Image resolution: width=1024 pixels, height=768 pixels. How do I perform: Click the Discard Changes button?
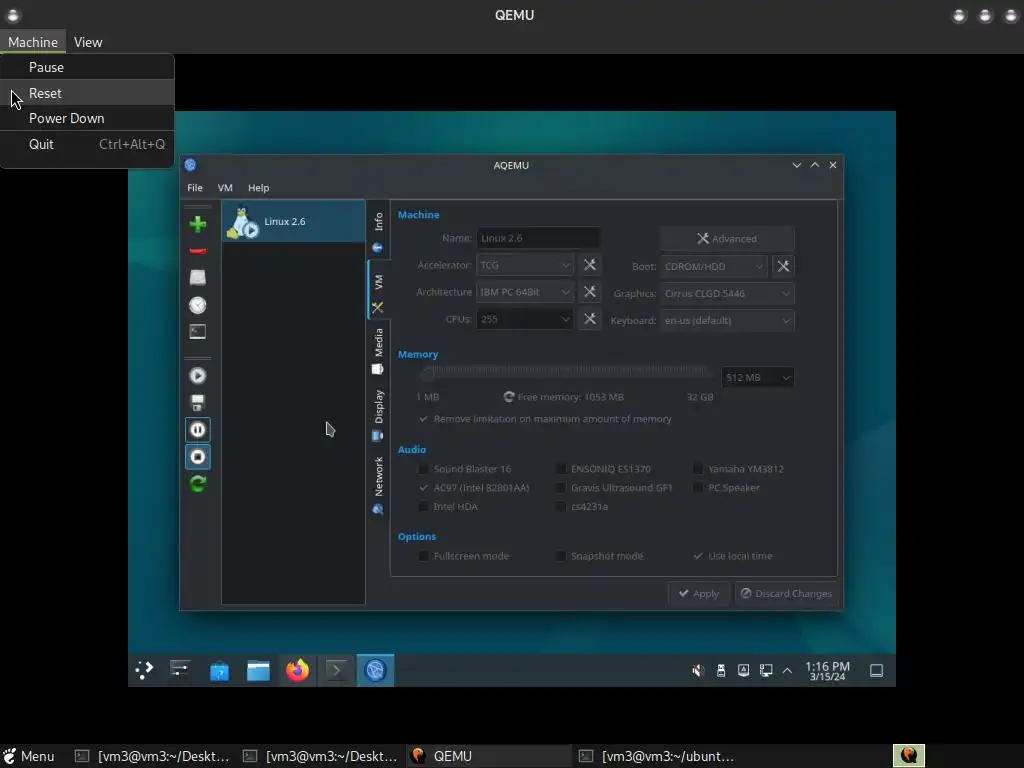point(786,593)
